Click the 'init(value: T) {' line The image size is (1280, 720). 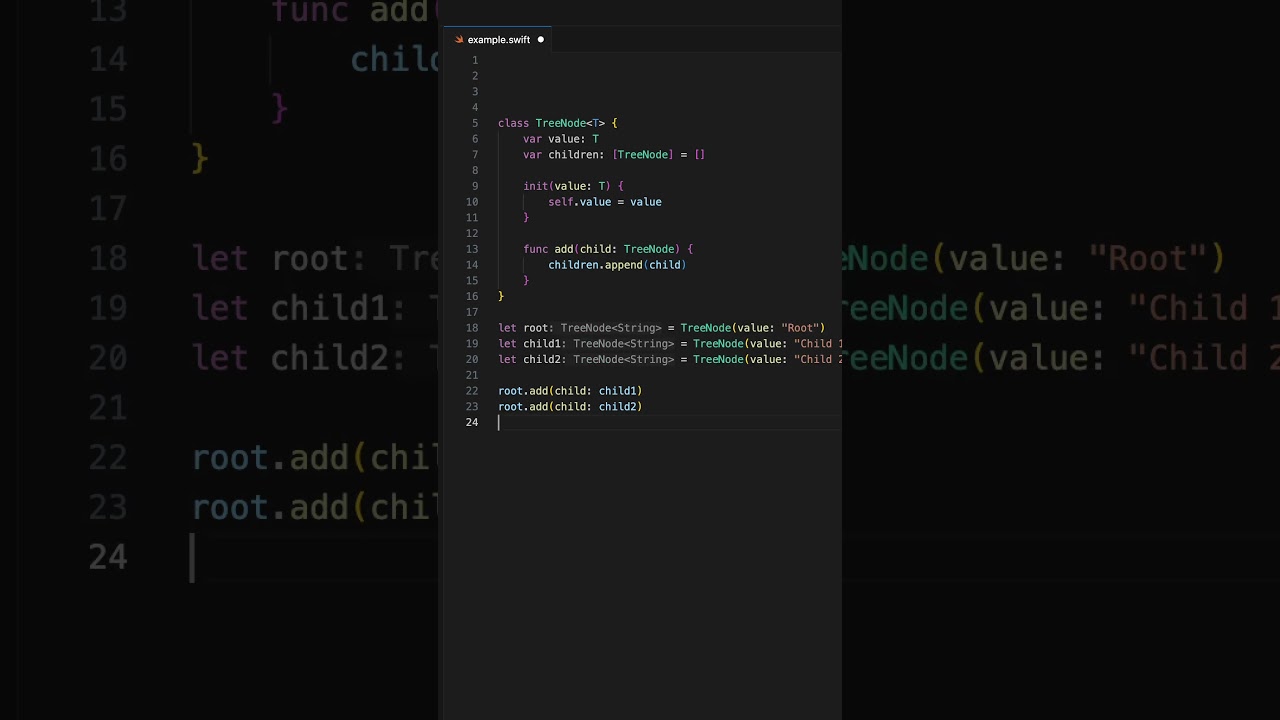(573, 186)
